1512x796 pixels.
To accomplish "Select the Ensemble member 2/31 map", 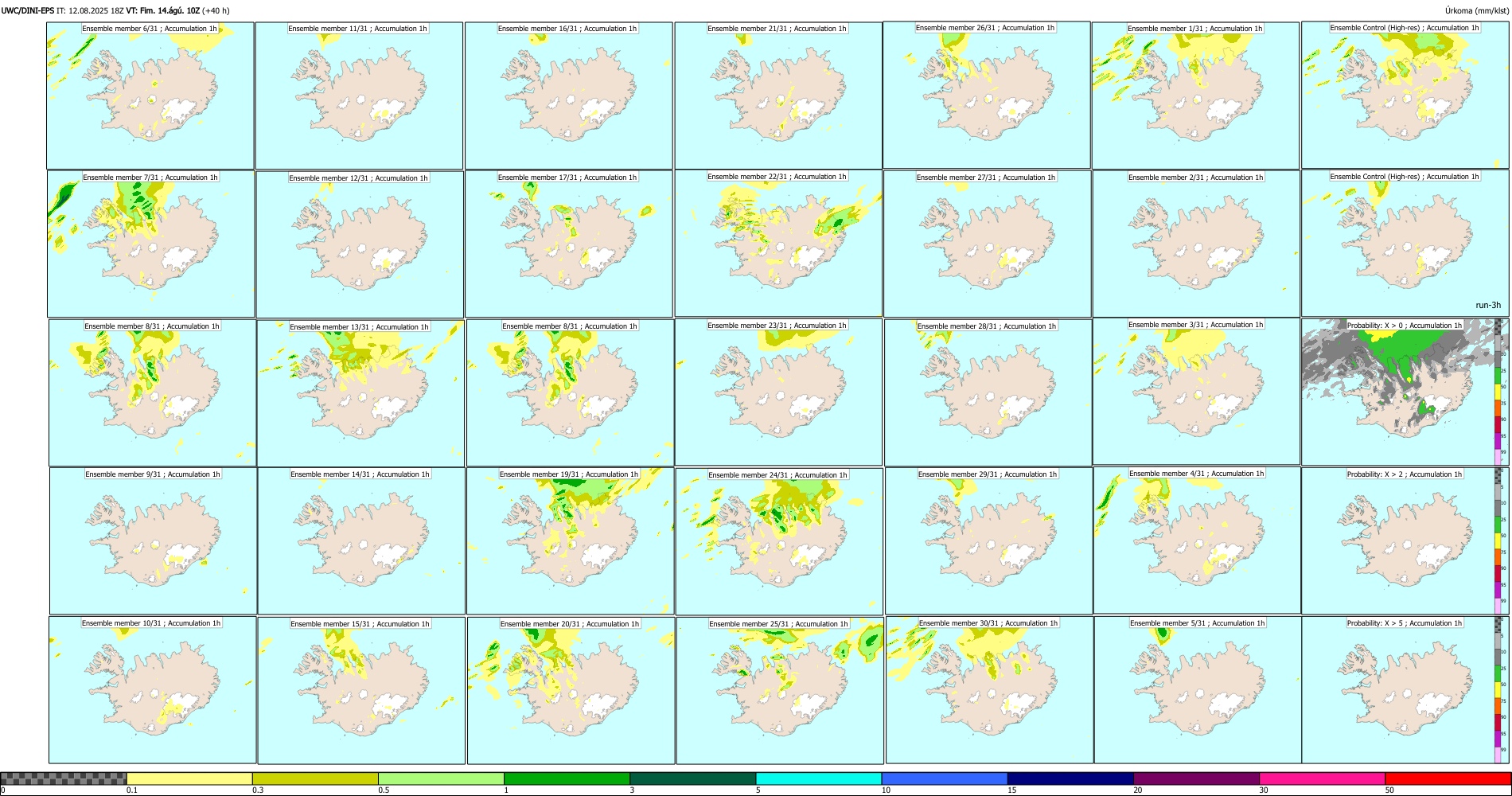I will pos(1196,244).
